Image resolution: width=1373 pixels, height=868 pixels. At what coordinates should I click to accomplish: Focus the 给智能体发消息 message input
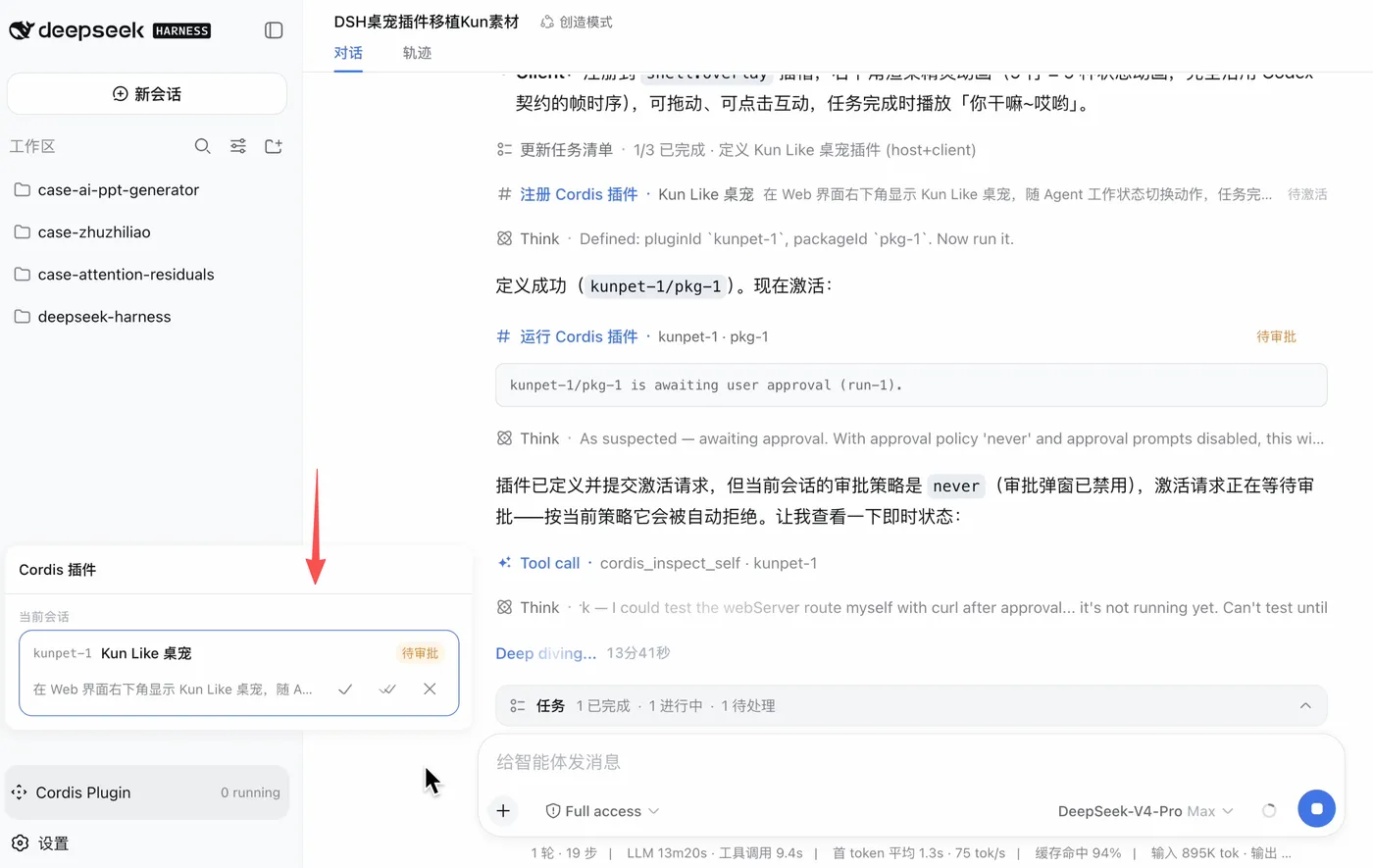tap(911, 762)
